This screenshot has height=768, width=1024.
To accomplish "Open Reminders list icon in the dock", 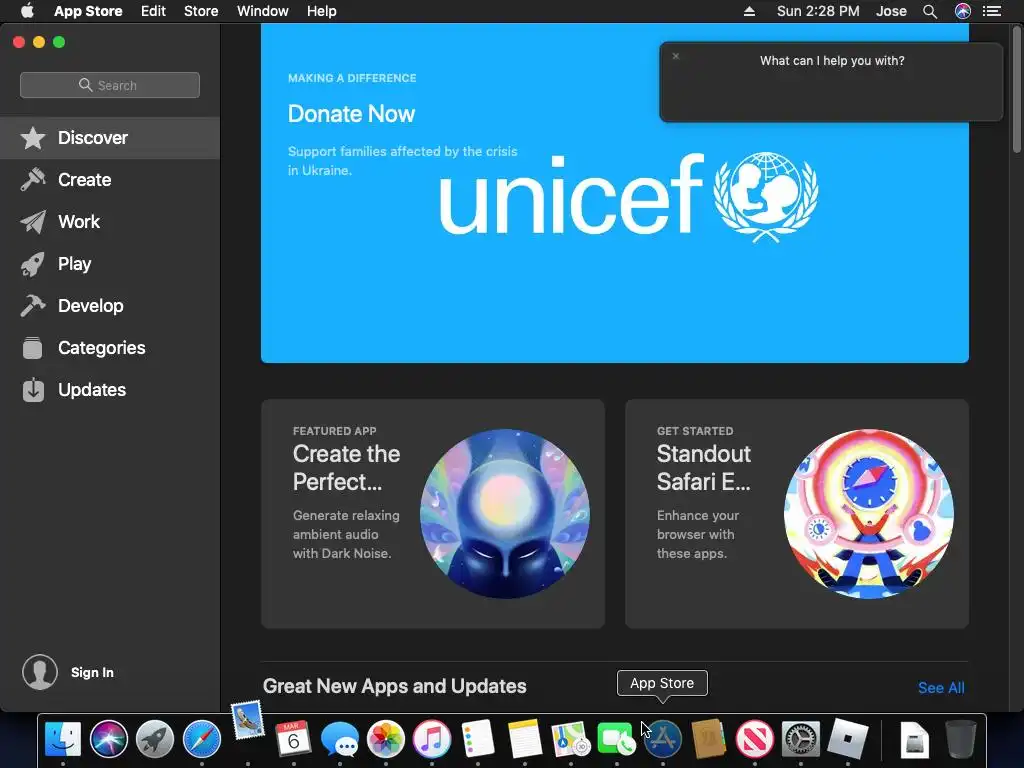I will click(x=478, y=739).
